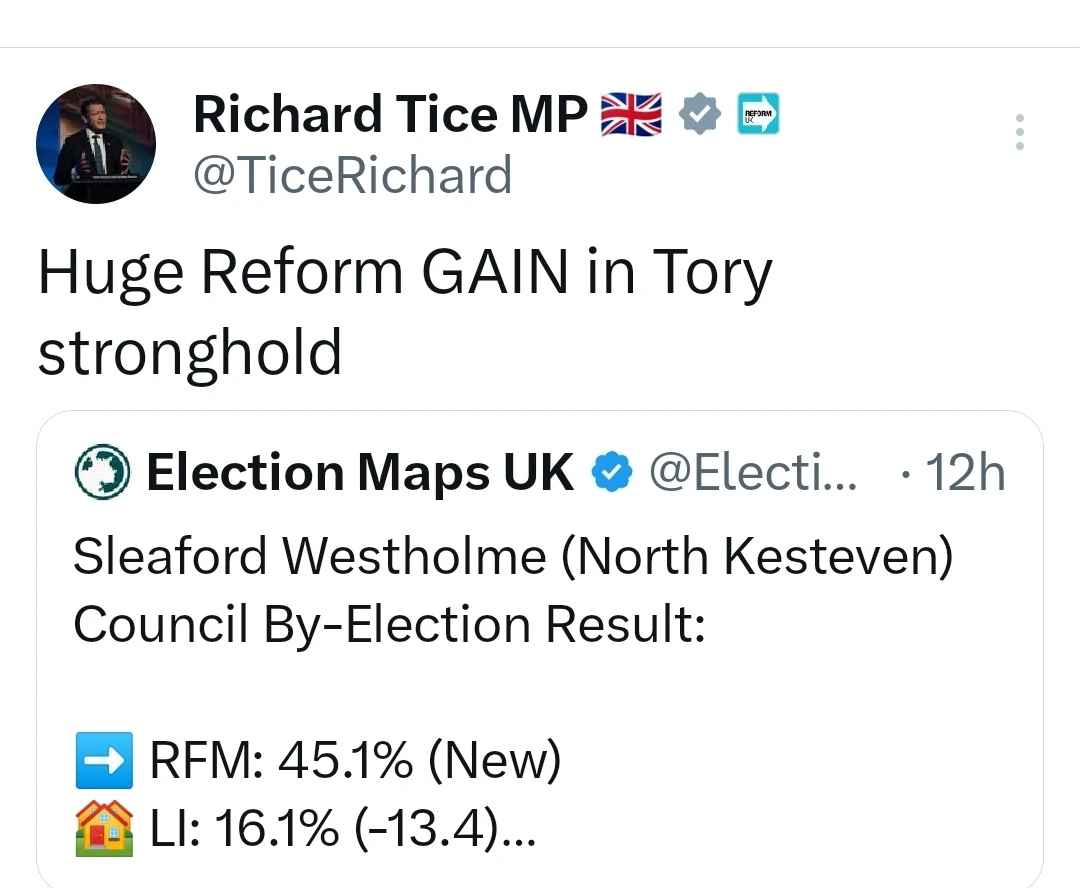Click the 12h timestamp on quoted post

tap(964, 473)
